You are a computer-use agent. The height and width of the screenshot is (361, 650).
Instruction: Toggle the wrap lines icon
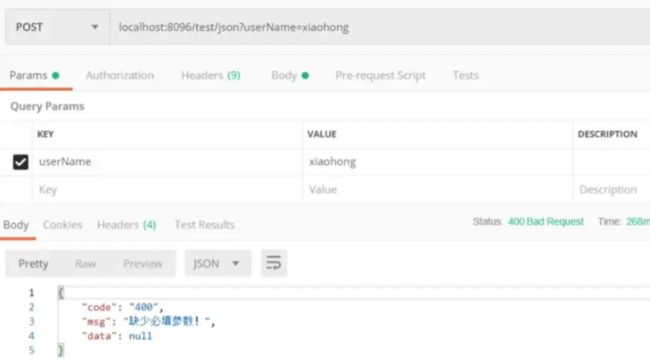[274, 263]
